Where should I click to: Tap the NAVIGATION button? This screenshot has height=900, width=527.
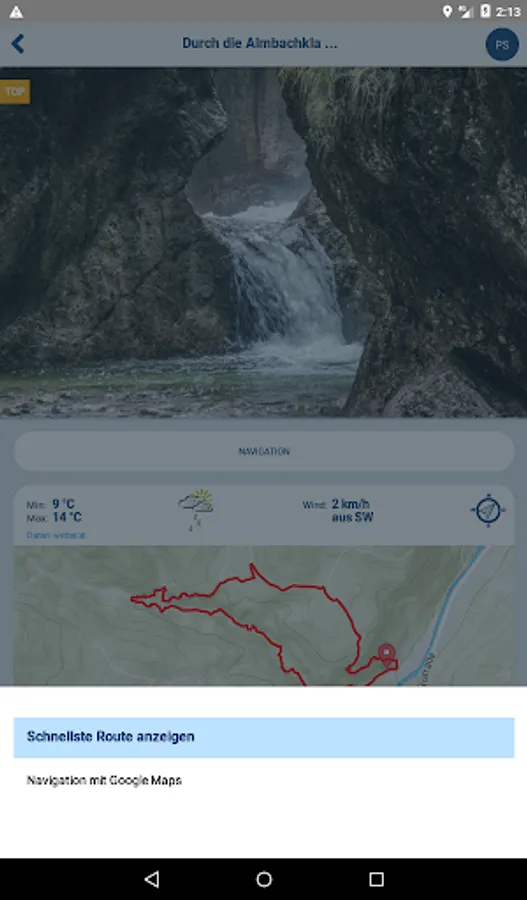[264, 451]
